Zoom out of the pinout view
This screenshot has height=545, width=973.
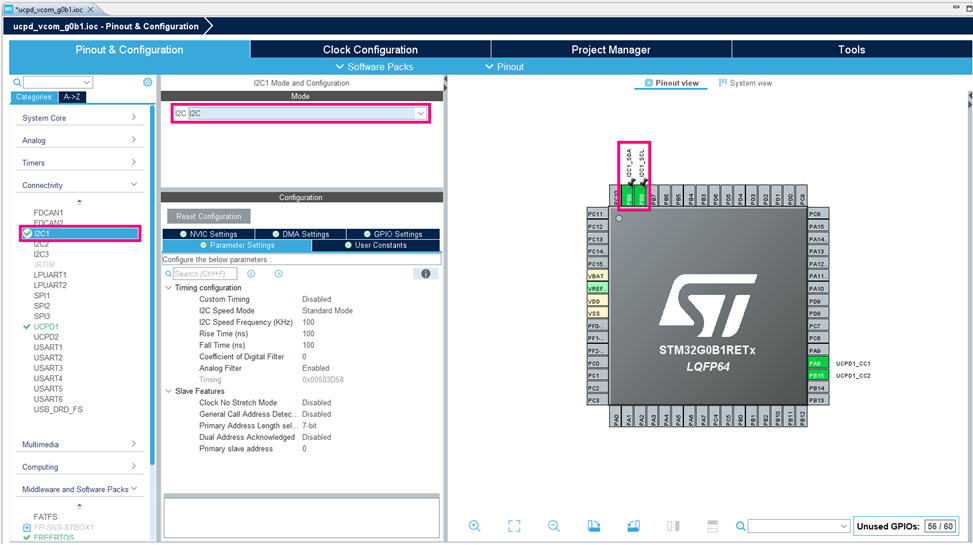pyautogui.click(x=554, y=526)
